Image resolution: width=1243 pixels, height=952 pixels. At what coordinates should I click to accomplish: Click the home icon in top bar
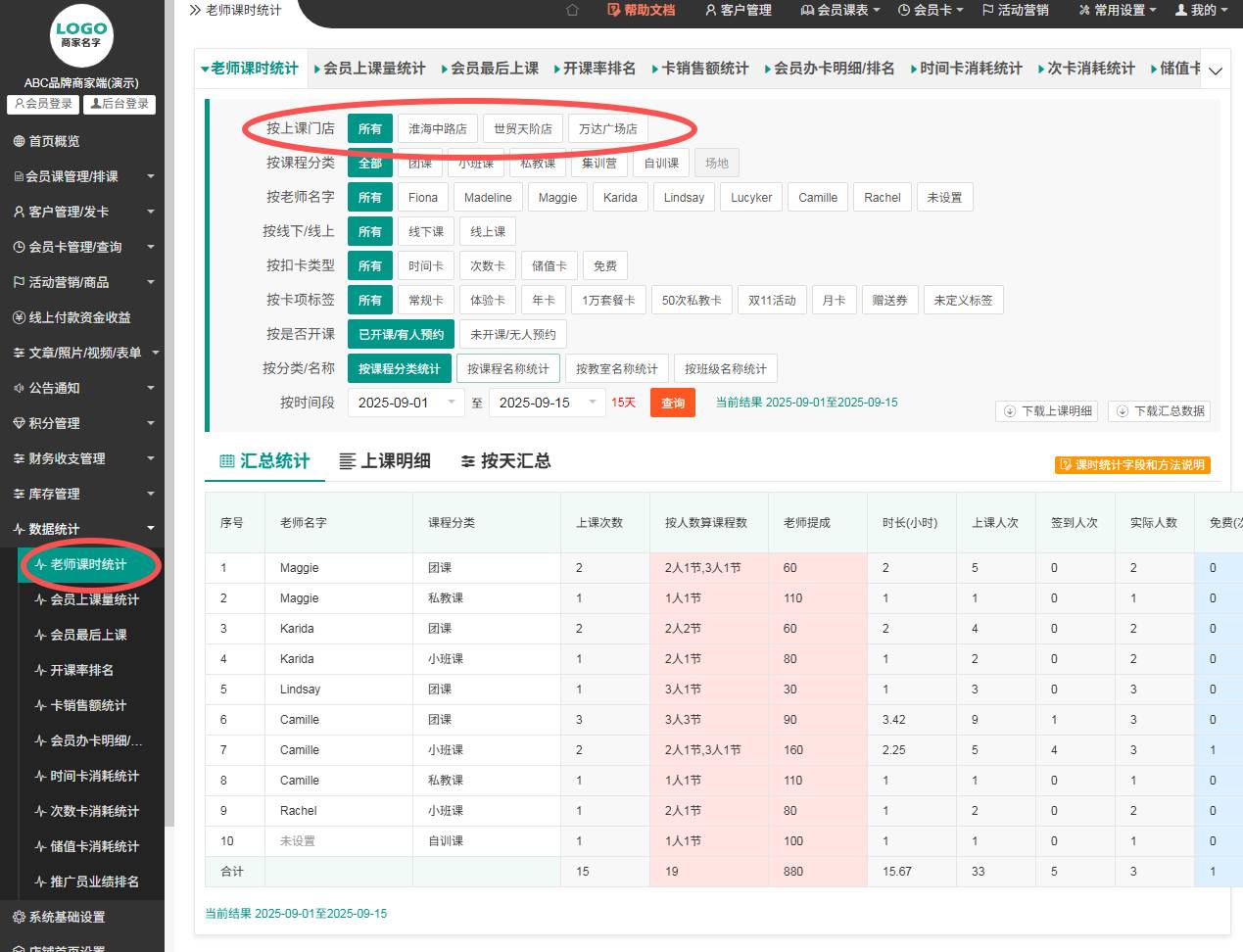(573, 10)
